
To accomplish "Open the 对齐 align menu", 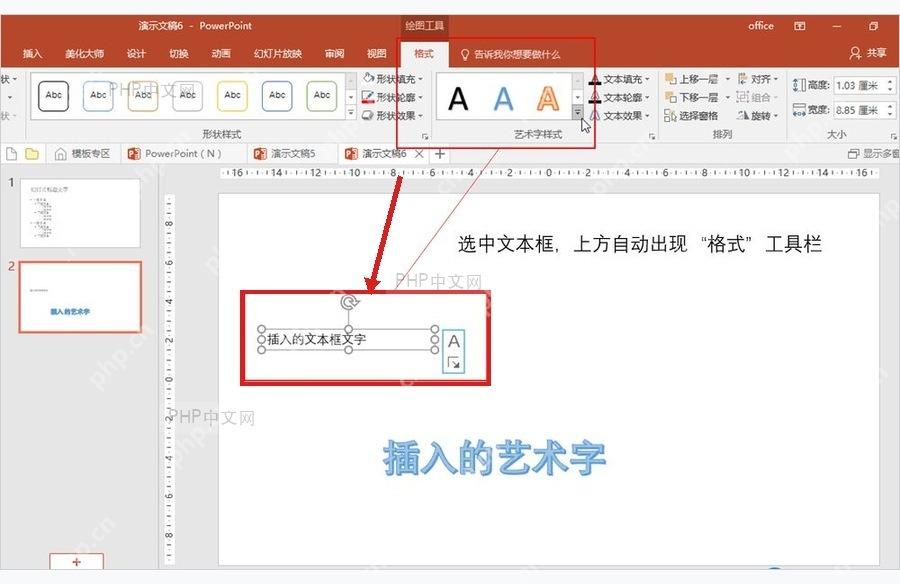I will [758, 79].
